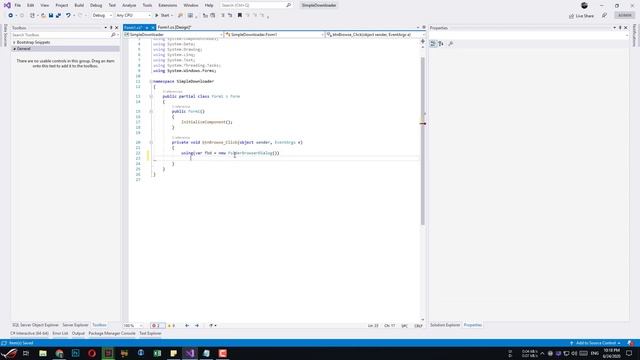The height and width of the screenshot is (360, 640).
Task: Click the Save All icon
Action: point(58,16)
